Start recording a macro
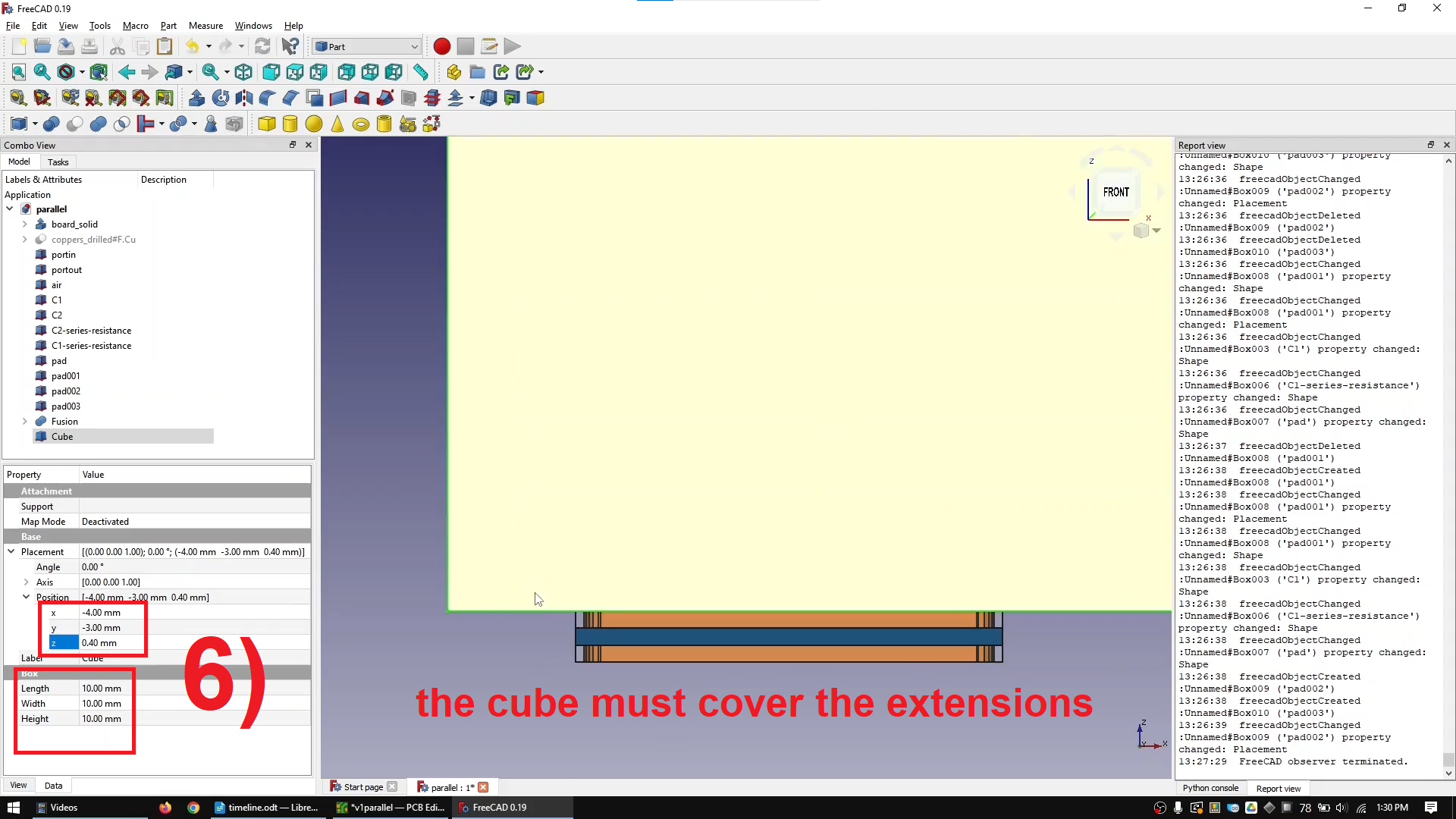 pyautogui.click(x=441, y=46)
